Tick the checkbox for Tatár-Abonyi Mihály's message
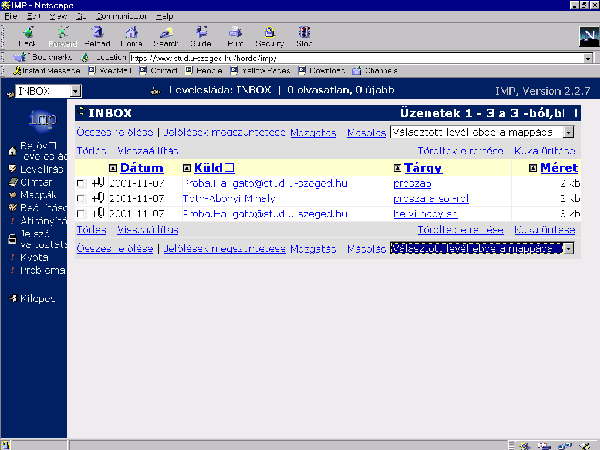Image resolution: width=600 pixels, height=450 pixels. [81, 199]
